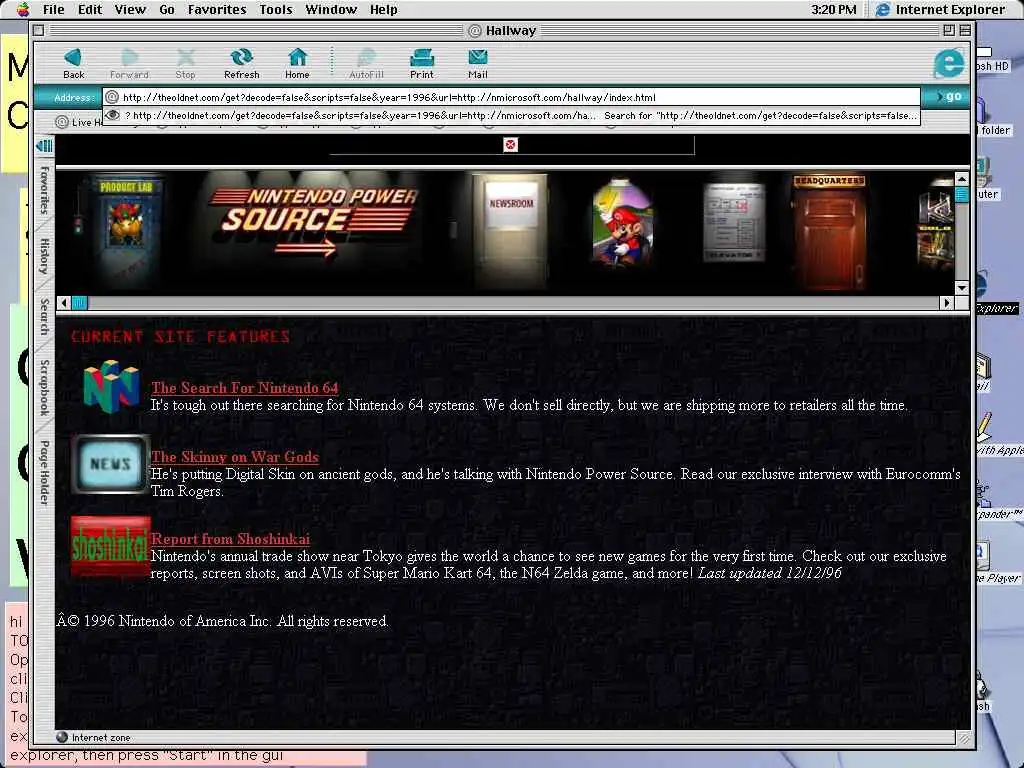Screen dimensions: 1024x768
Task: Open the Window menu
Action: pyautogui.click(x=331, y=9)
